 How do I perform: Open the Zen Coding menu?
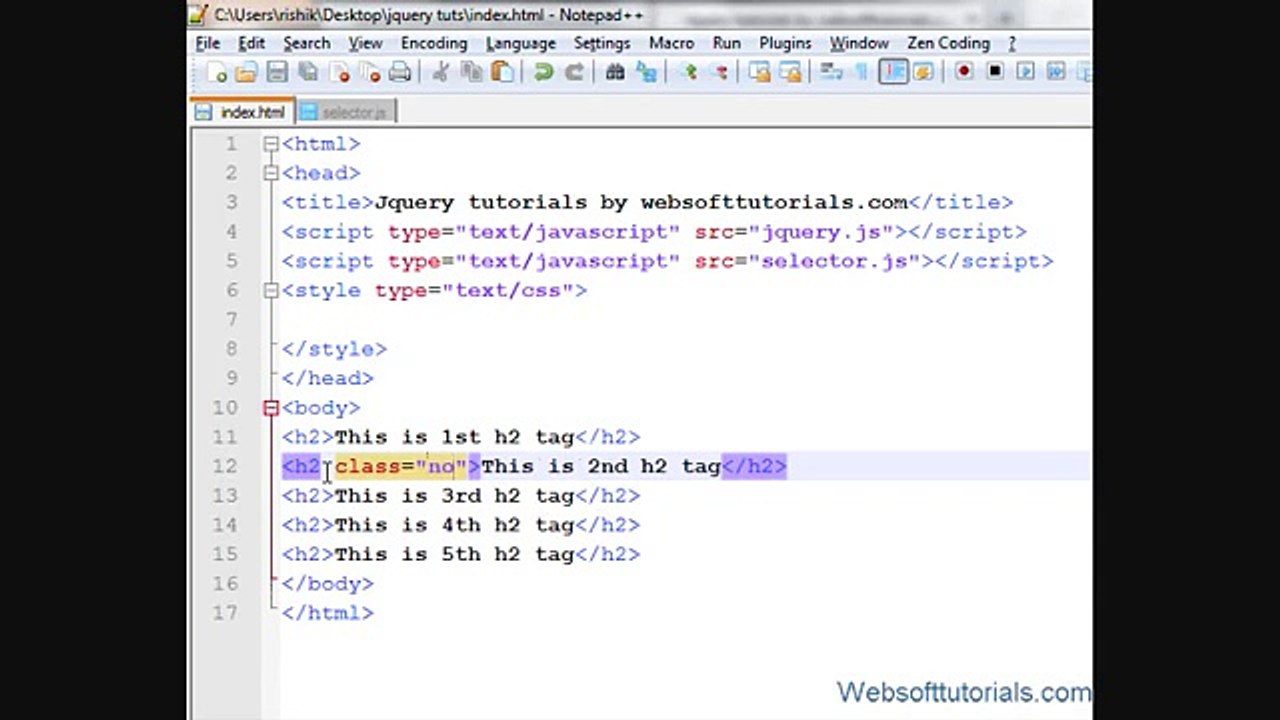click(x=949, y=43)
